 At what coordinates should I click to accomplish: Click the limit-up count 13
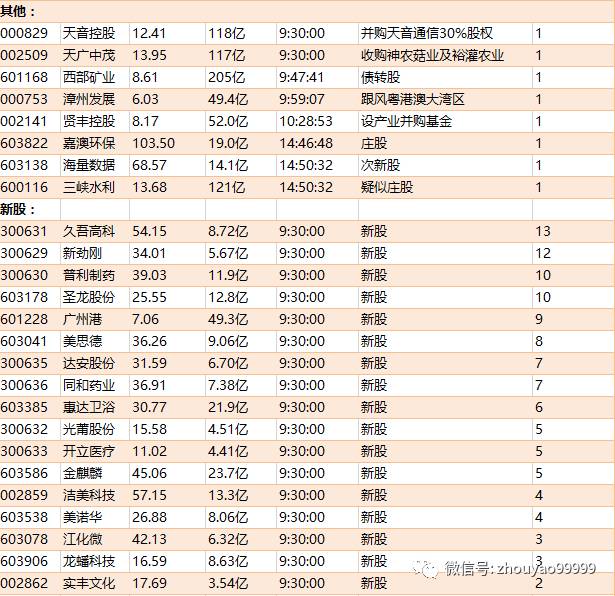pos(543,231)
